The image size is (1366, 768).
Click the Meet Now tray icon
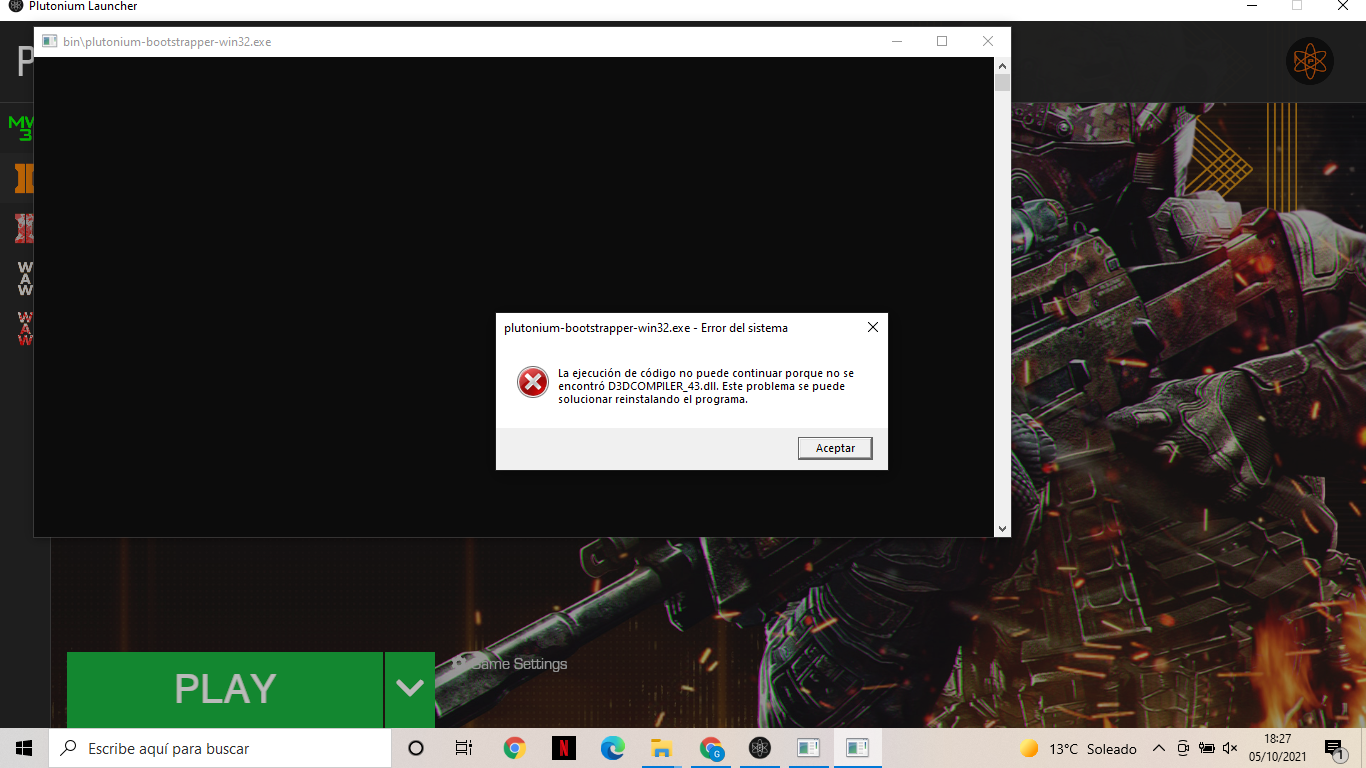(1183, 748)
